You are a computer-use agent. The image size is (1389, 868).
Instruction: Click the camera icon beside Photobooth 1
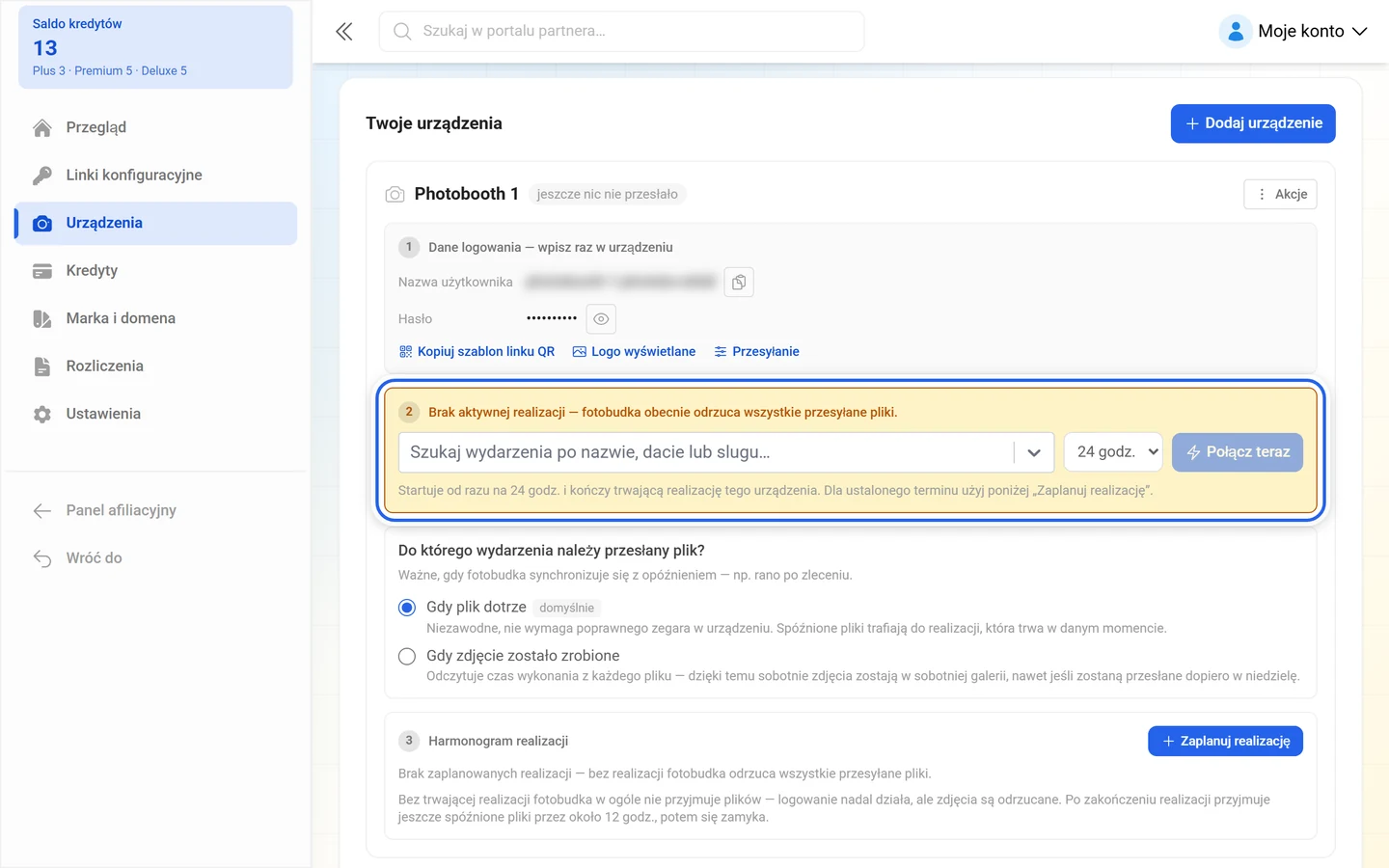[x=395, y=195]
